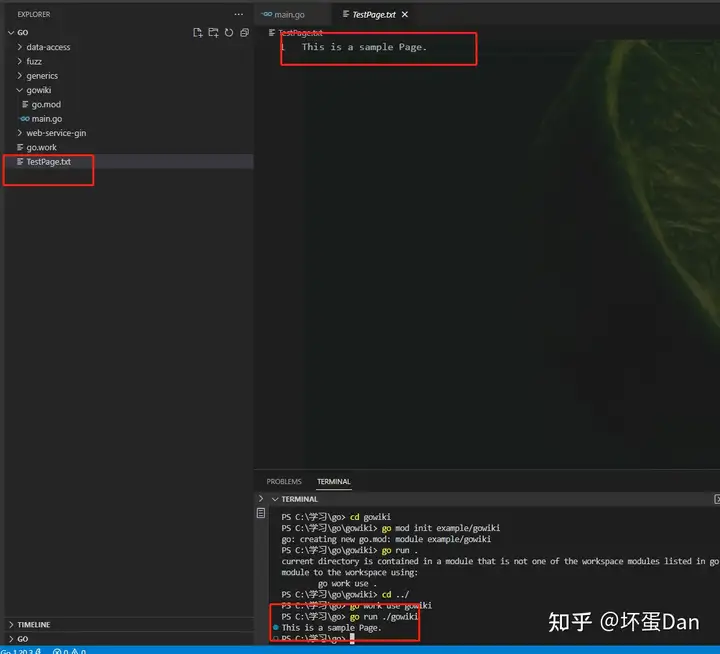Click the text file icon on TestPage.txt tab

pos(346,15)
